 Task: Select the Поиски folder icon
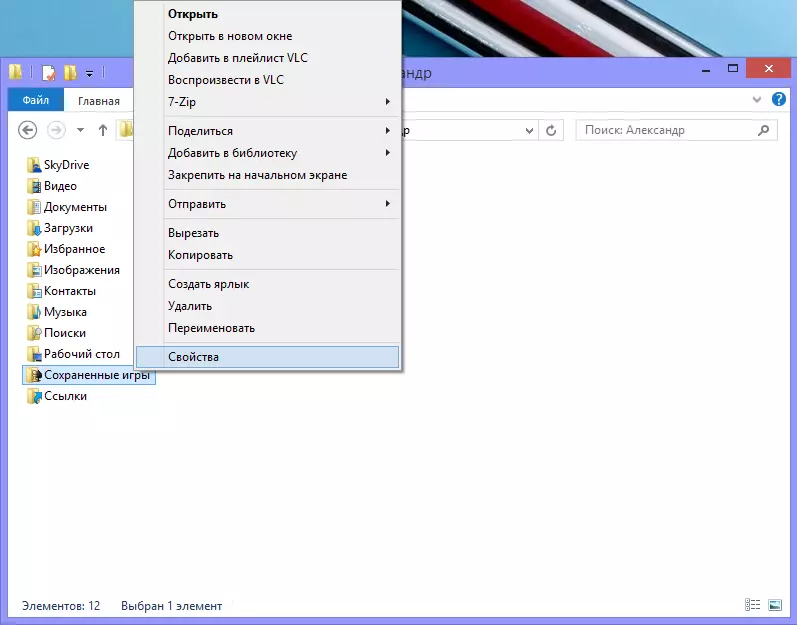[x=34, y=333]
